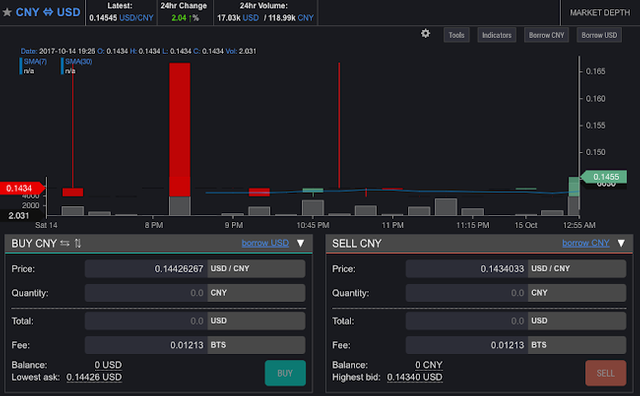This screenshot has height=396, width=640.
Task: Open the Tools dropdown
Action: 456,35
